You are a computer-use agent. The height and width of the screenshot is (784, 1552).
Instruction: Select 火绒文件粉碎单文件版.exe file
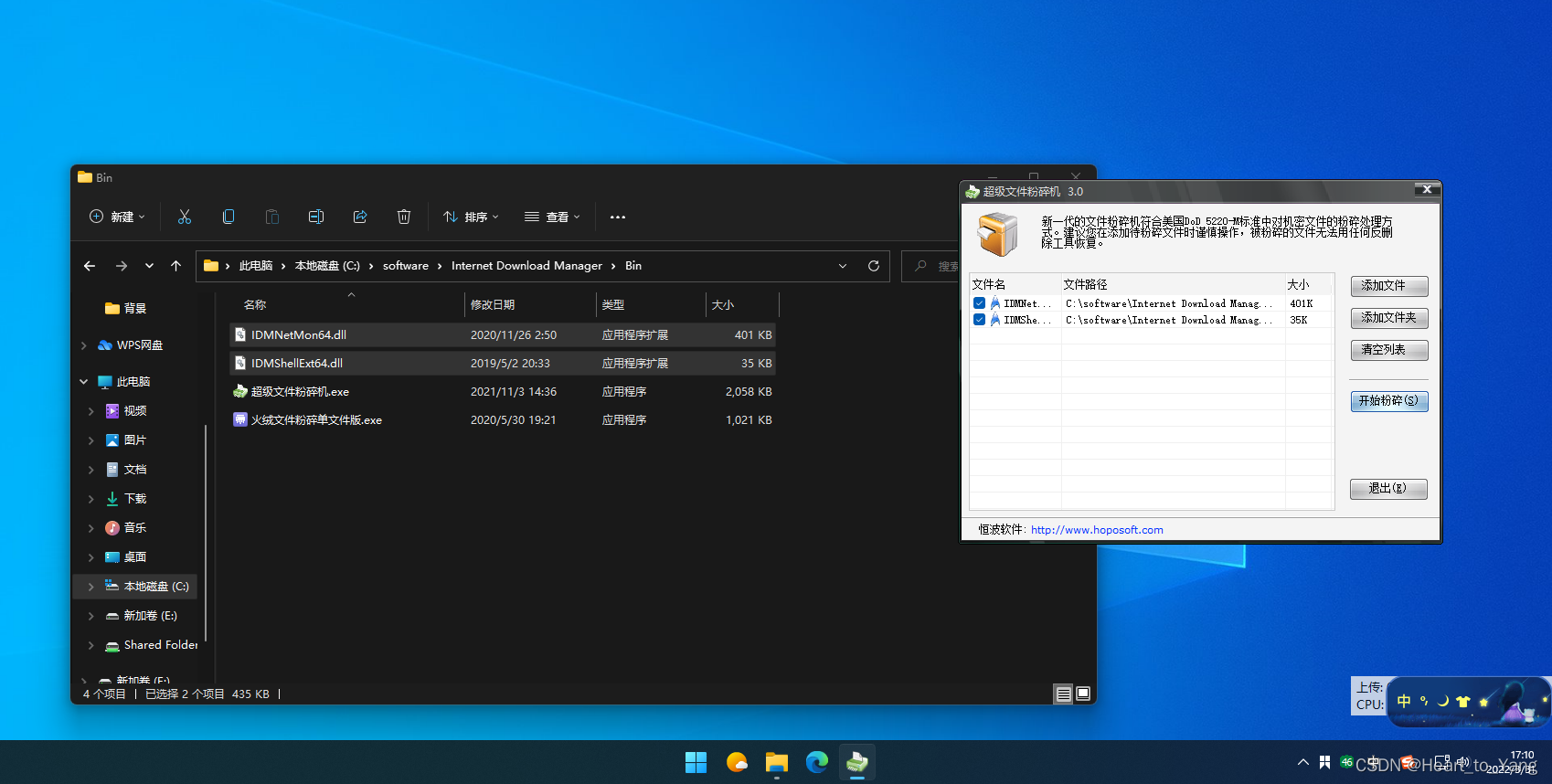coord(503,420)
